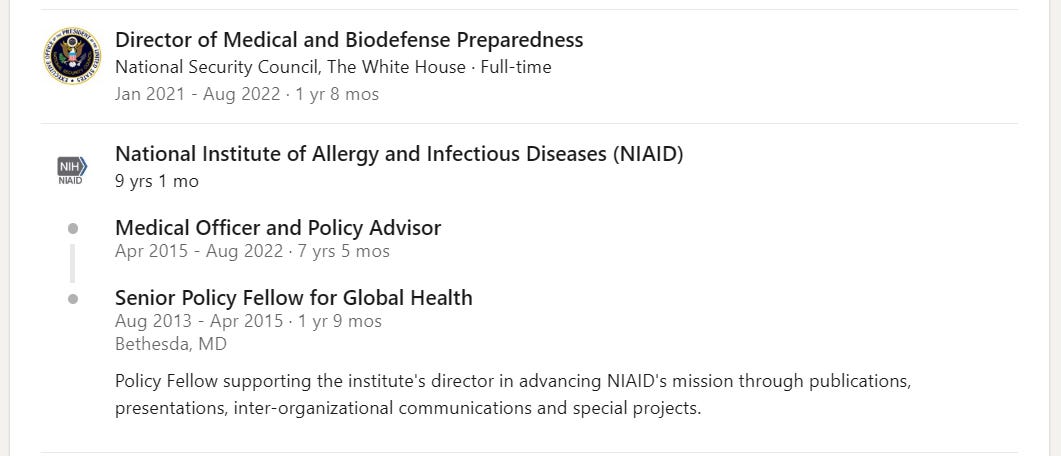Click the Full-time employment type label
Viewport: 1061px width, 456px height.
pyautogui.click(x=516, y=67)
